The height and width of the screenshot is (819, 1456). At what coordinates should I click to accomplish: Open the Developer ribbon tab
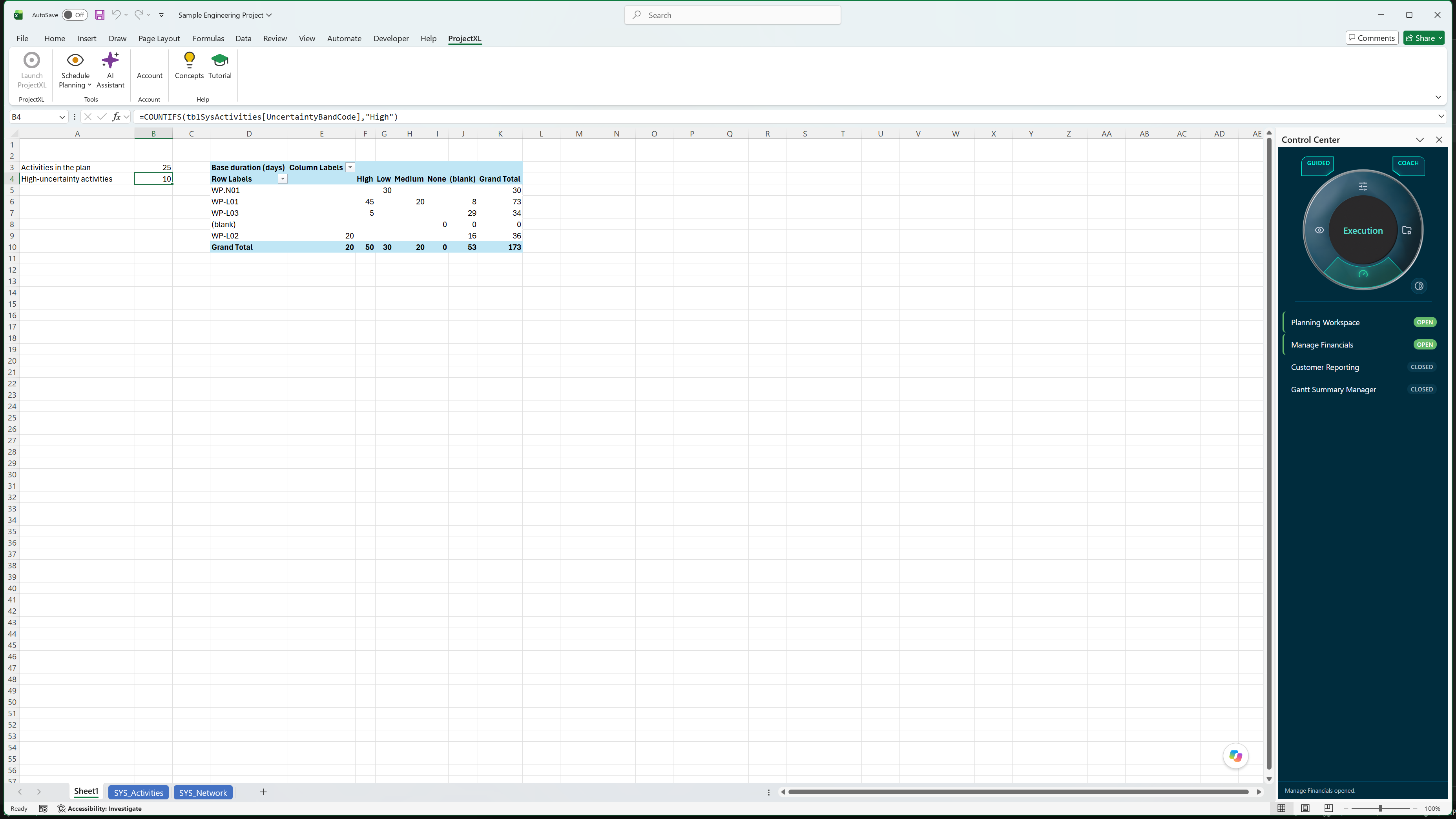(390, 38)
